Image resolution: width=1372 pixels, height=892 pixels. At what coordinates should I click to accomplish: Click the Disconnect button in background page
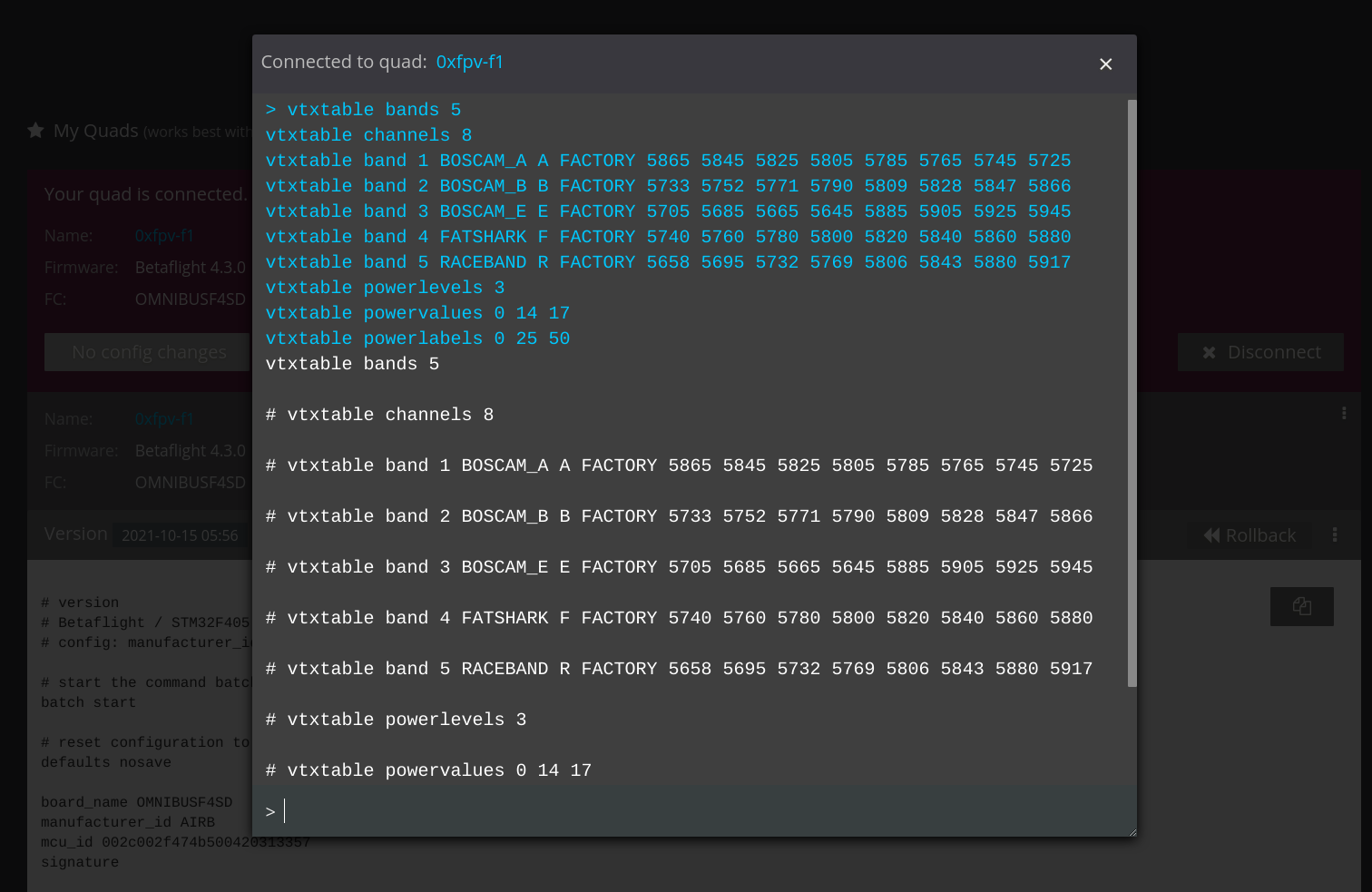click(1260, 352)
